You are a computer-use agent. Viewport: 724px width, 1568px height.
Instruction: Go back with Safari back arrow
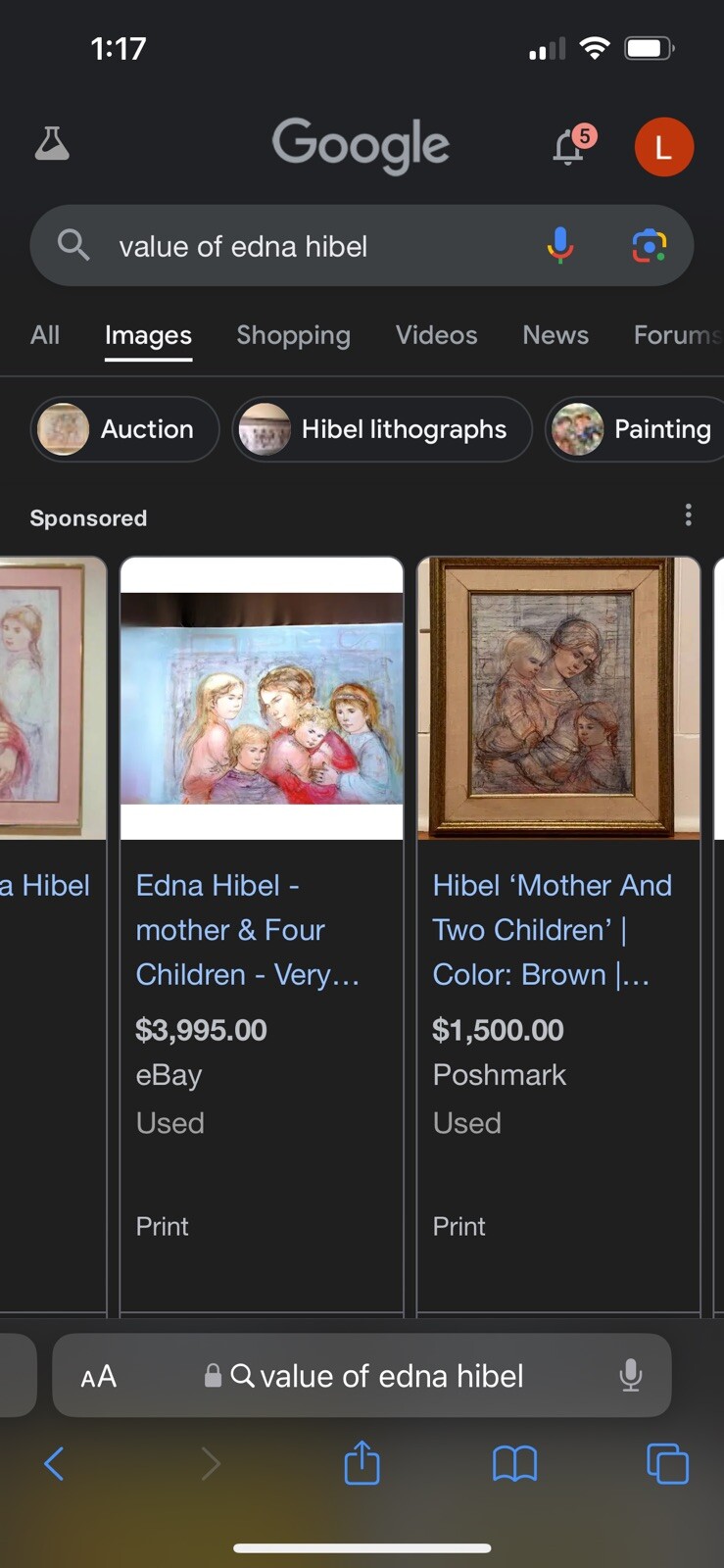pyautogui.click(x=55, y=1464)
